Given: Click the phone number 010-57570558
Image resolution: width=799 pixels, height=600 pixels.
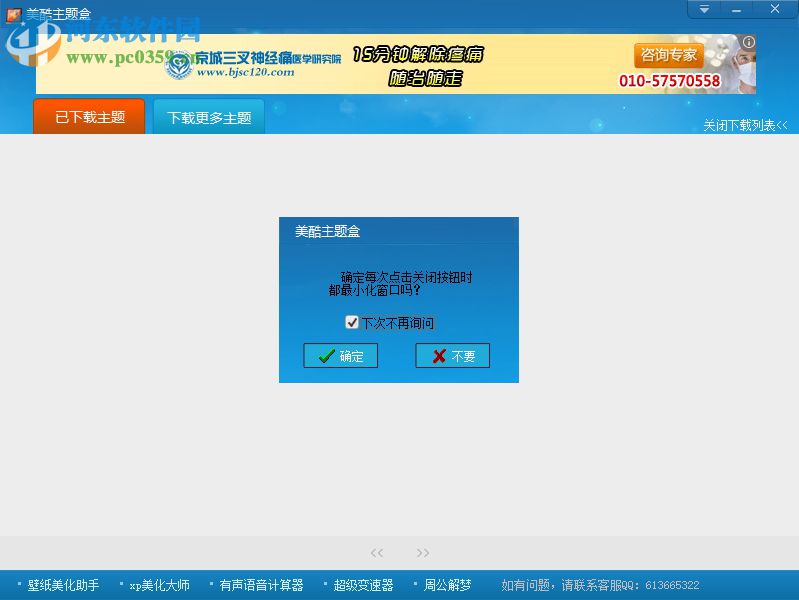Looking at the screenshot, I should click(670, 81).
